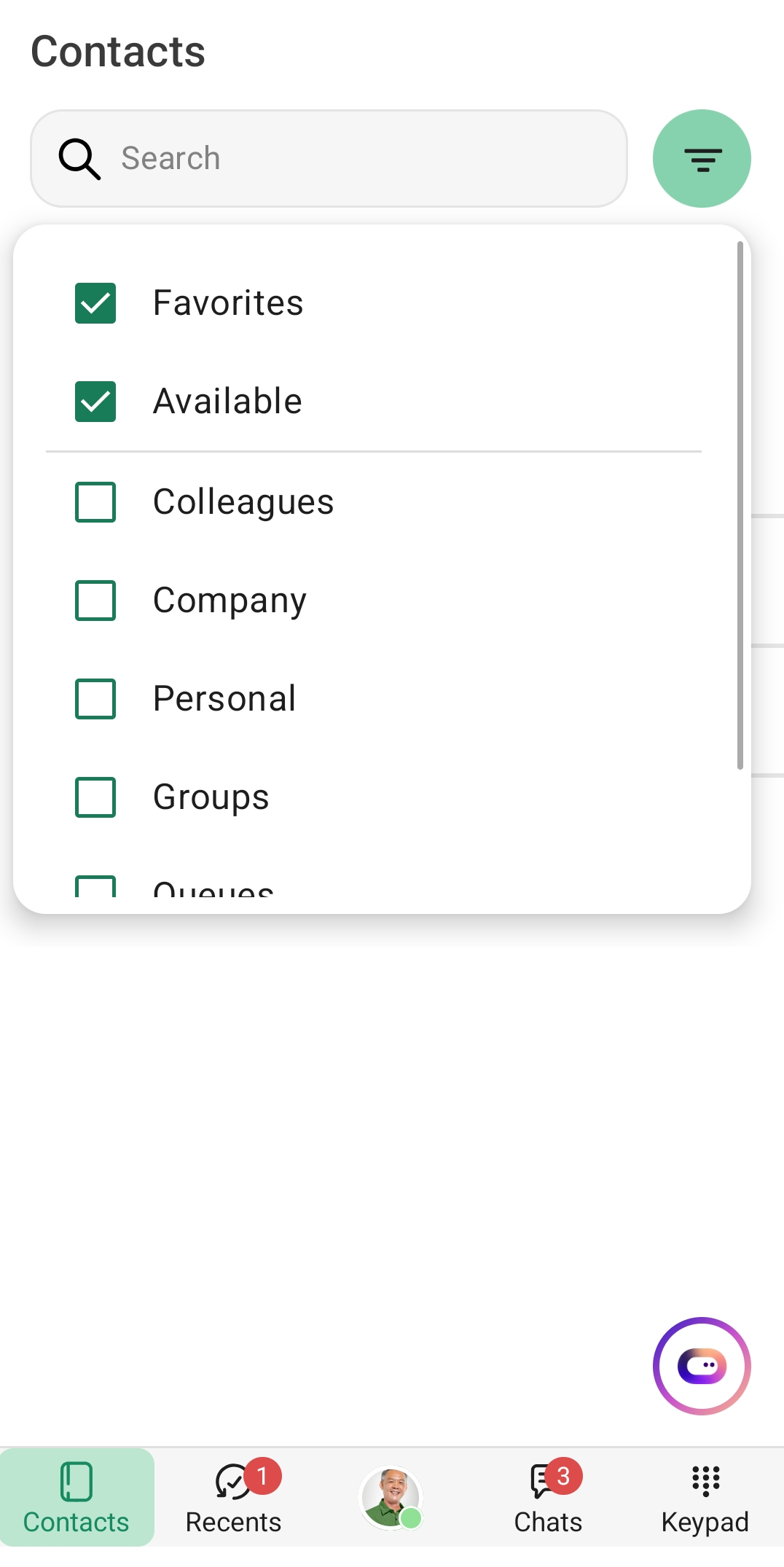Check the Company filter box

95,601
